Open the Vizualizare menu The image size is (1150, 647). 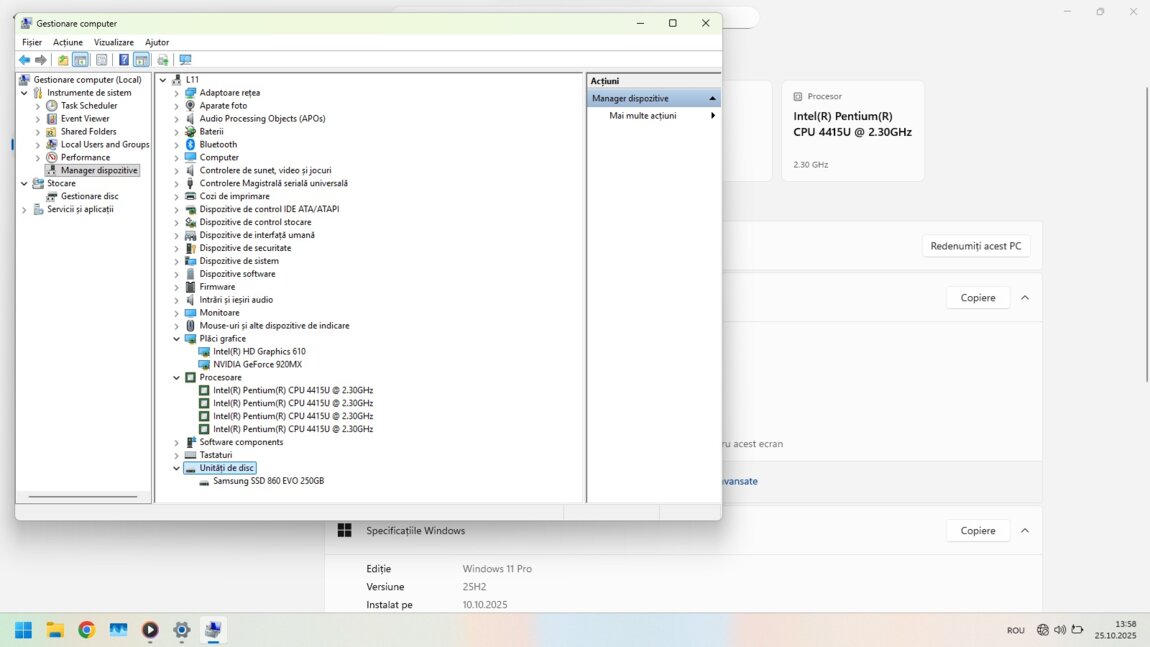pos(113,42)
